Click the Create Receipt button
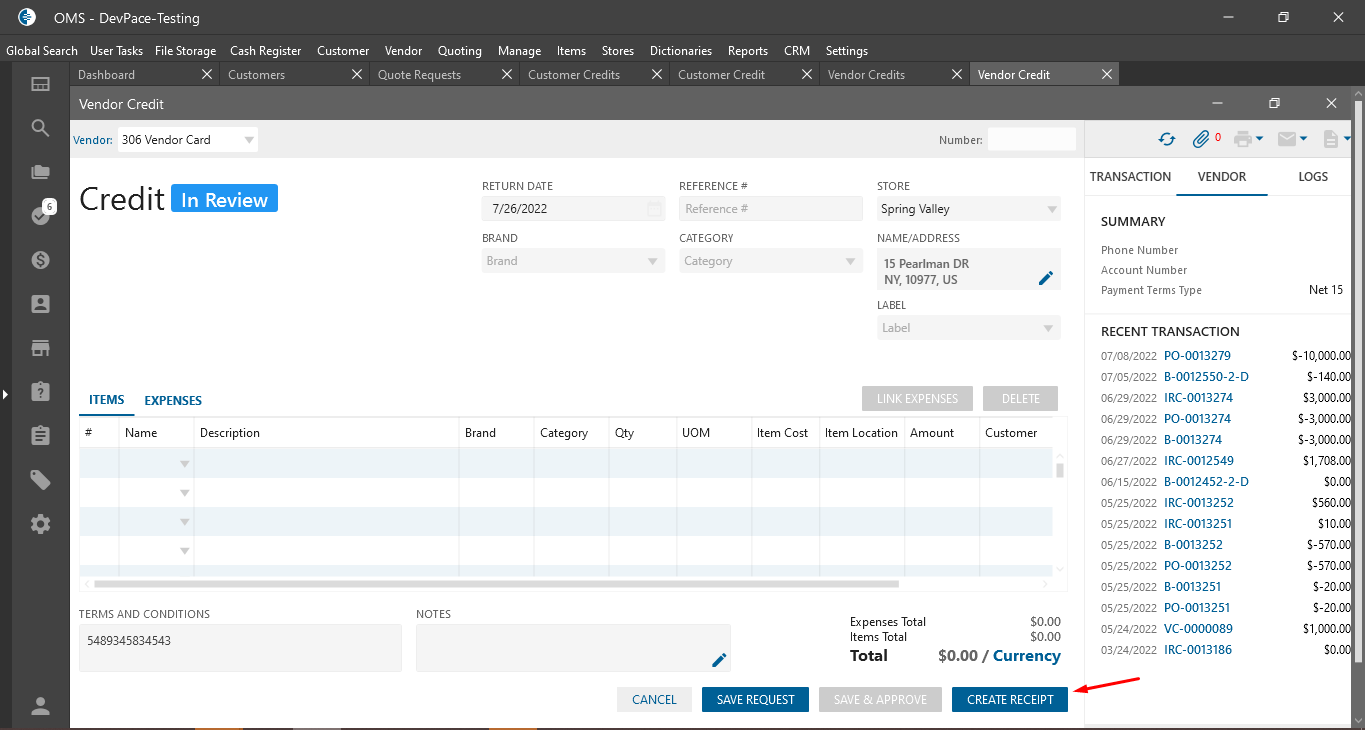This screenshot has width=1365, height=730. point(1010,700)
